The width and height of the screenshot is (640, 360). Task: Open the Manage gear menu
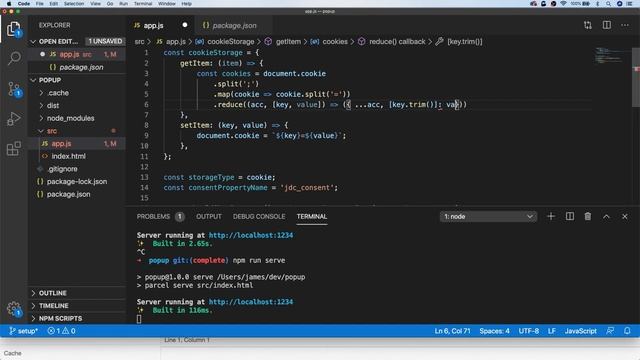[14, 309]
